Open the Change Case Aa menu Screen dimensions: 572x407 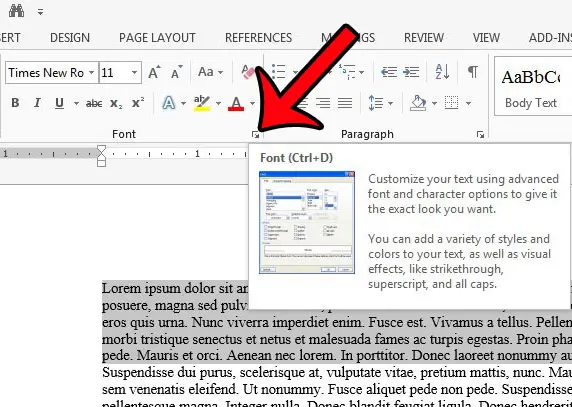210,72
